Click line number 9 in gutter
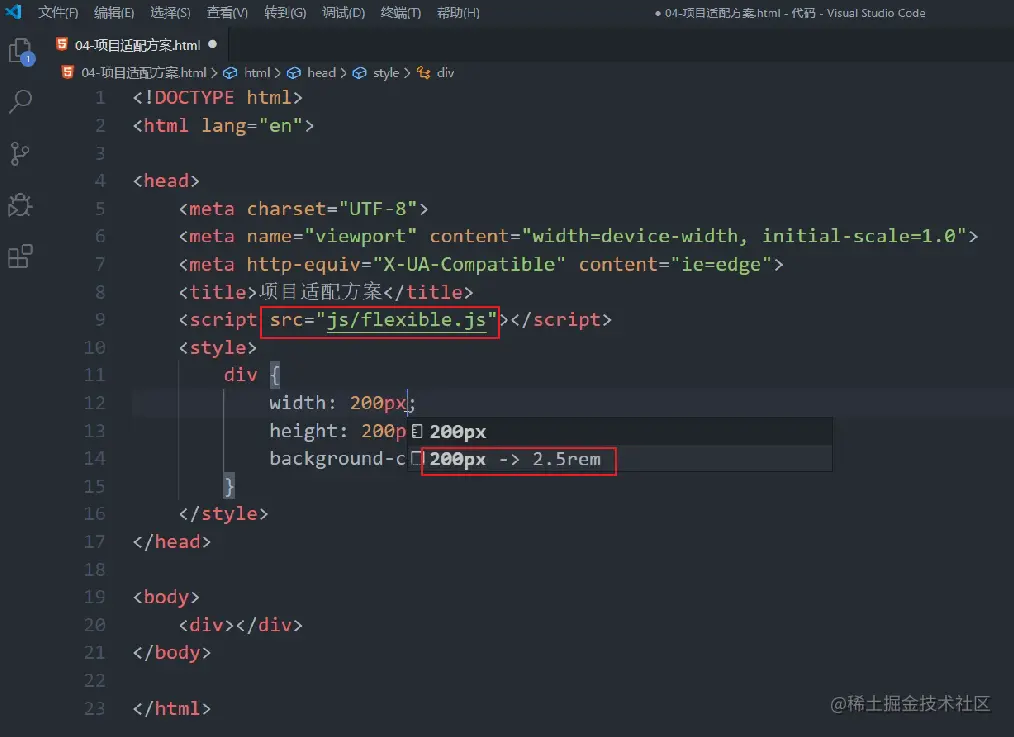Viewport: 1014px width, 737px height. coord(100,319)
